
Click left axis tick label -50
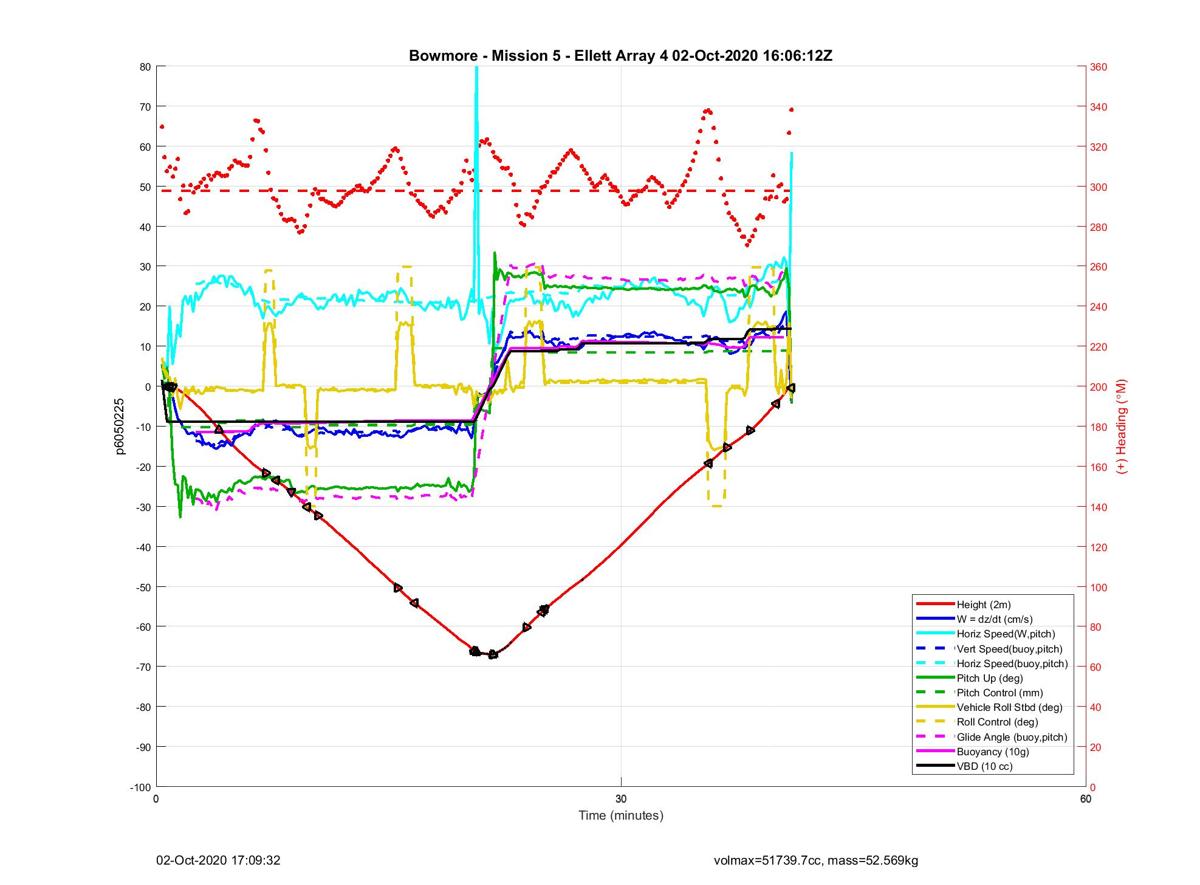click(142, 587)
